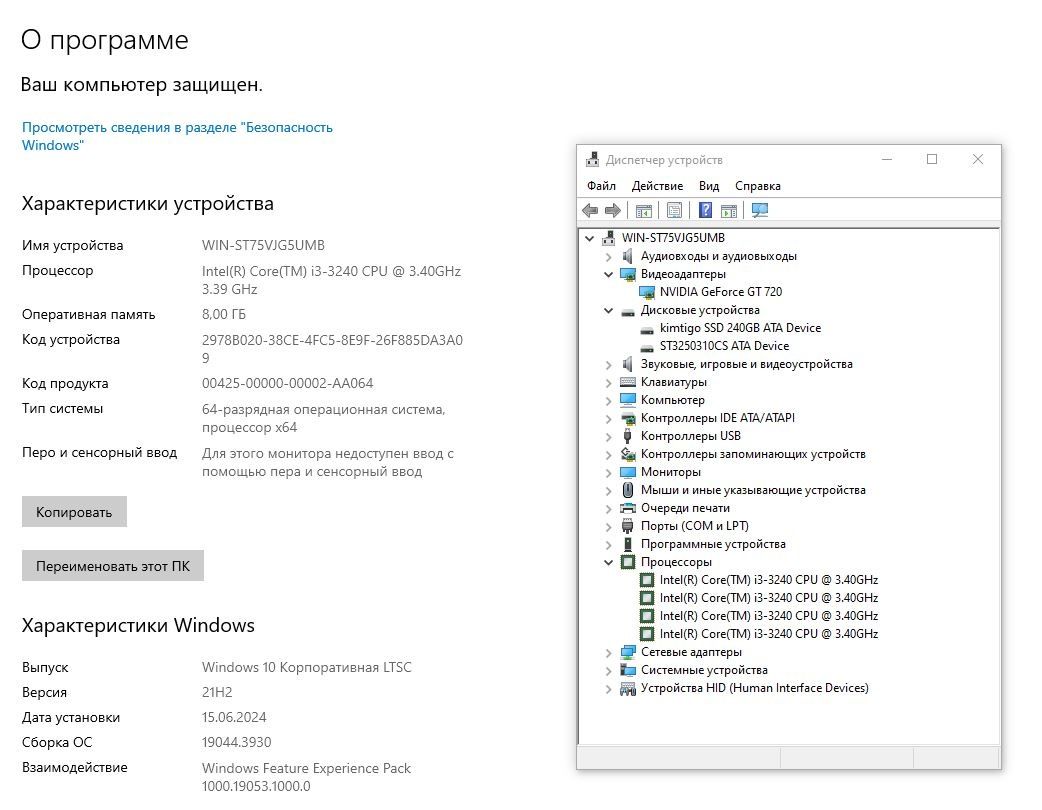Click the kimtigo SSD disk drive icon
Screen dimensions: 1042x810
pyautogui.click(x=647, y=328)
